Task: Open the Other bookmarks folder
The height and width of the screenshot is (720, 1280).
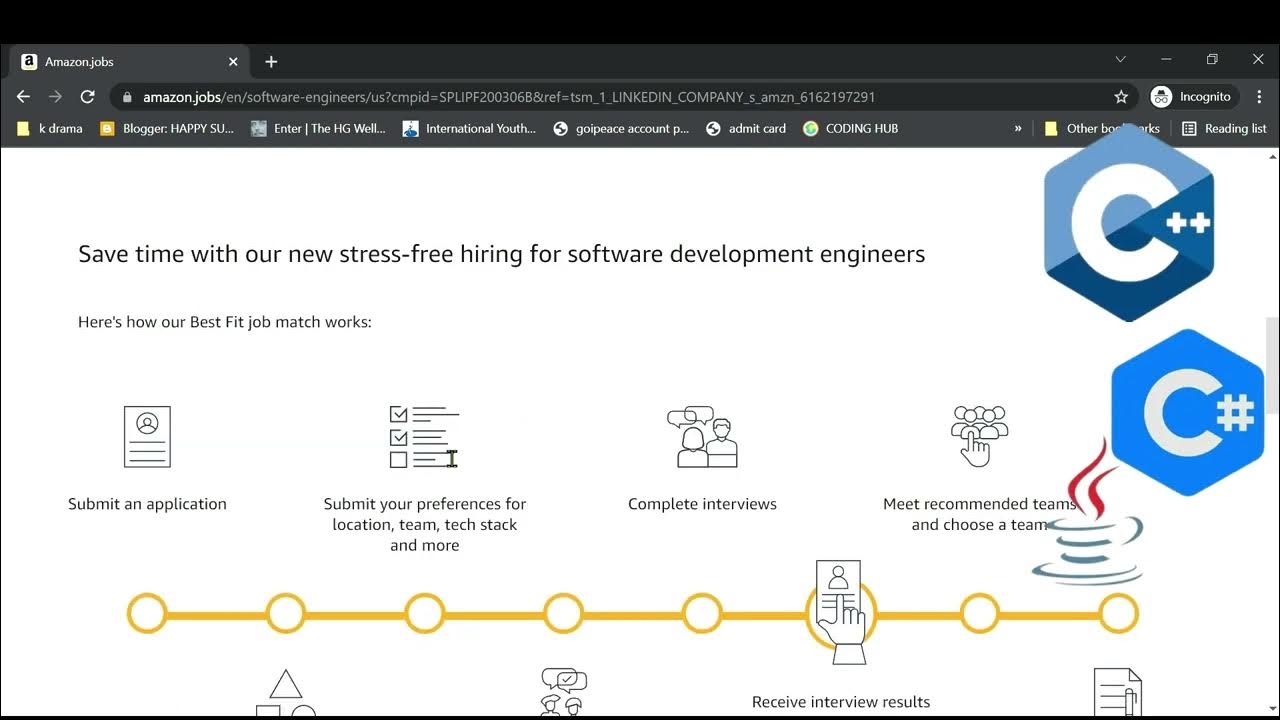Action: tap(1101, 128)
